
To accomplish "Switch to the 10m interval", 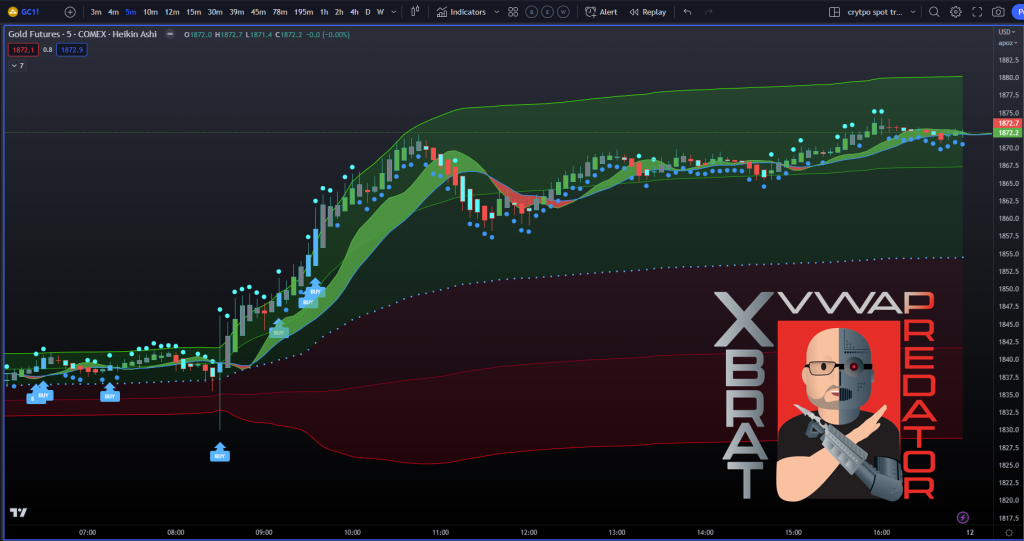I will coord(150,12).
